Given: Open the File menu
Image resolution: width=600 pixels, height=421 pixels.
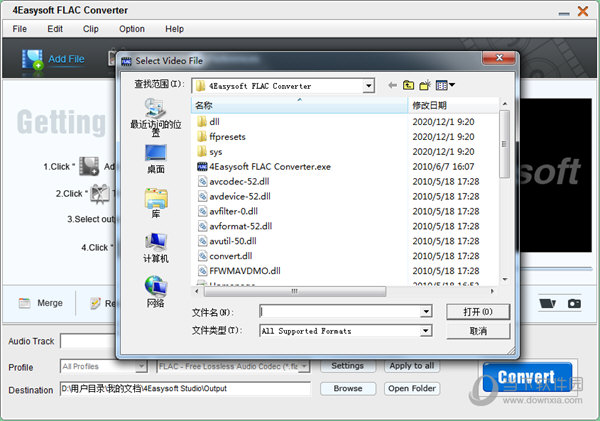Looking at the screenshot, I should click(x=20, y=29).
